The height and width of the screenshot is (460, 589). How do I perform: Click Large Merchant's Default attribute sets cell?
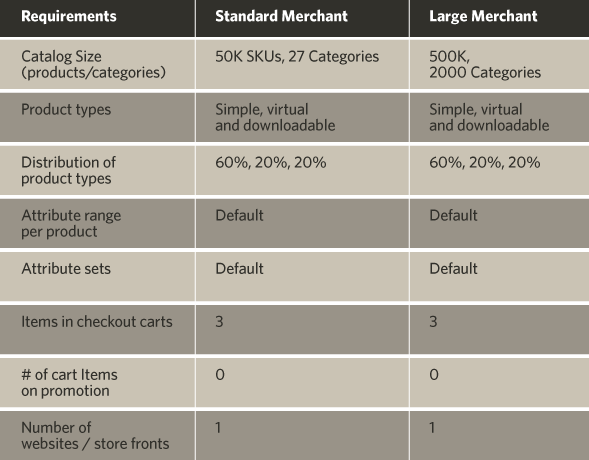(453, 269)
